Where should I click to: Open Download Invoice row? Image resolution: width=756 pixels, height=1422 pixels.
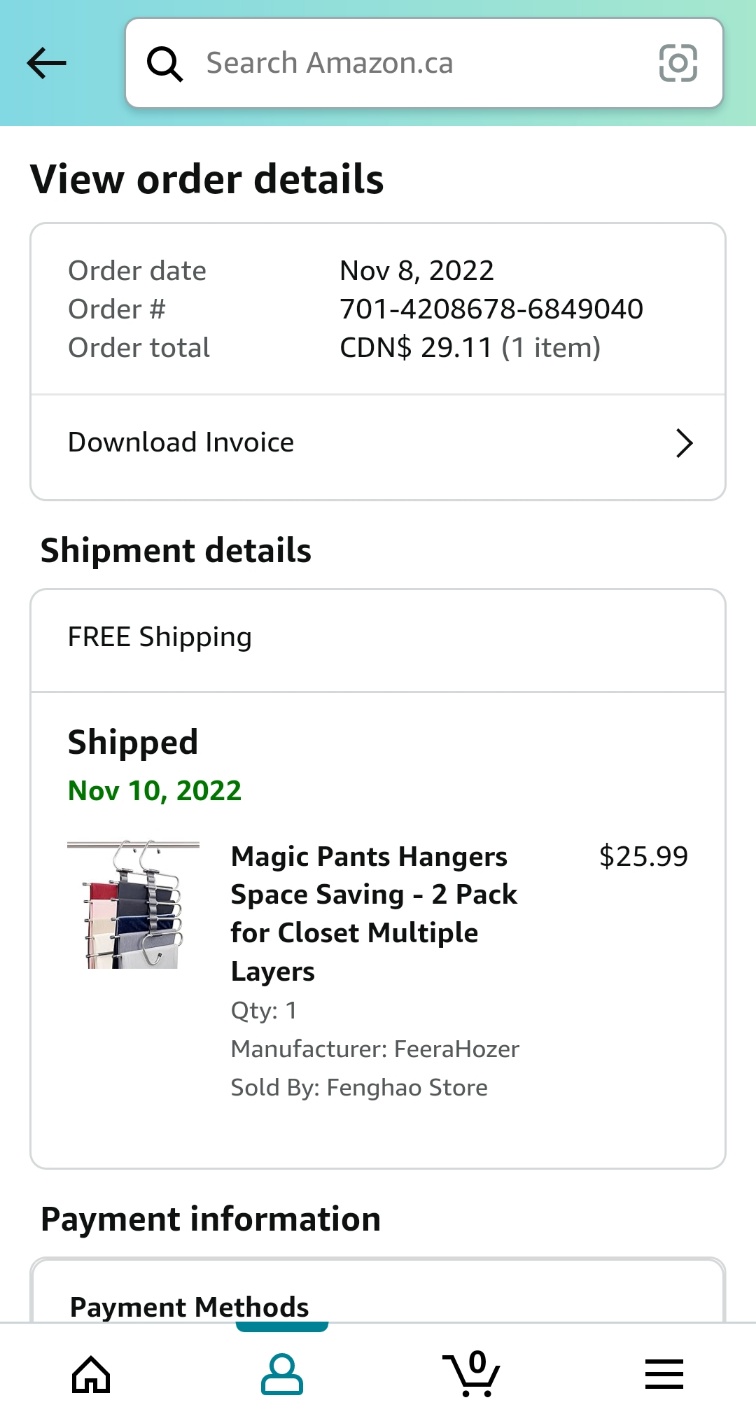378,443
